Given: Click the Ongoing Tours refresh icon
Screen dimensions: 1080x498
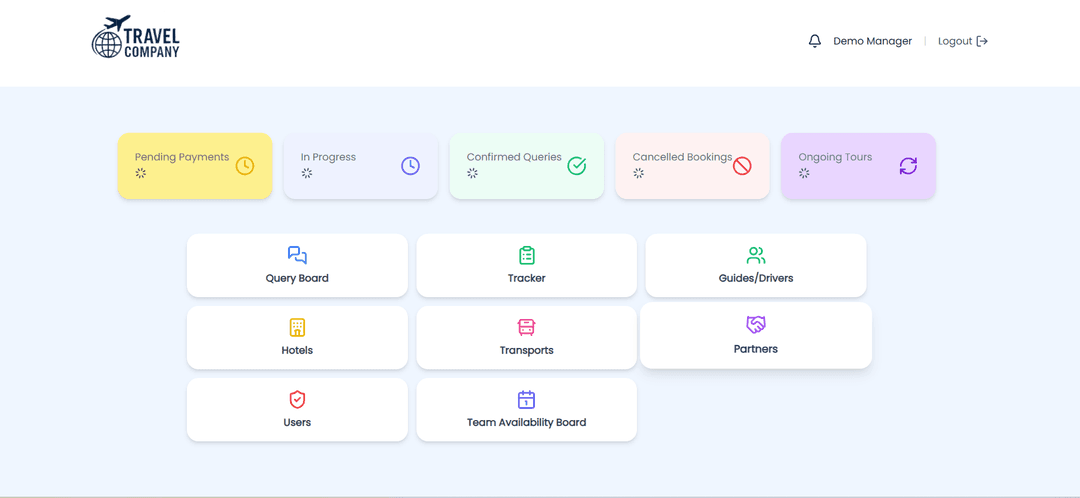Looking at the screenshot, I should pyautogui.click(x=908, y=166).
